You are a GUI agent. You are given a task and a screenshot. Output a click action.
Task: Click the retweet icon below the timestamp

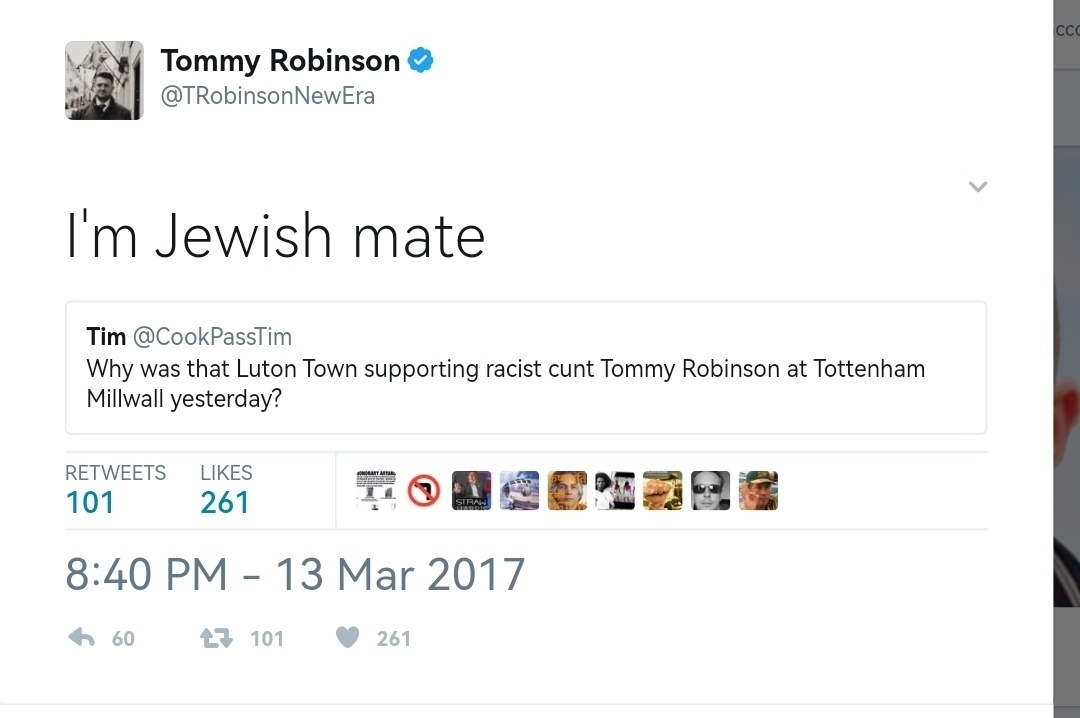[x=216, y=638]
